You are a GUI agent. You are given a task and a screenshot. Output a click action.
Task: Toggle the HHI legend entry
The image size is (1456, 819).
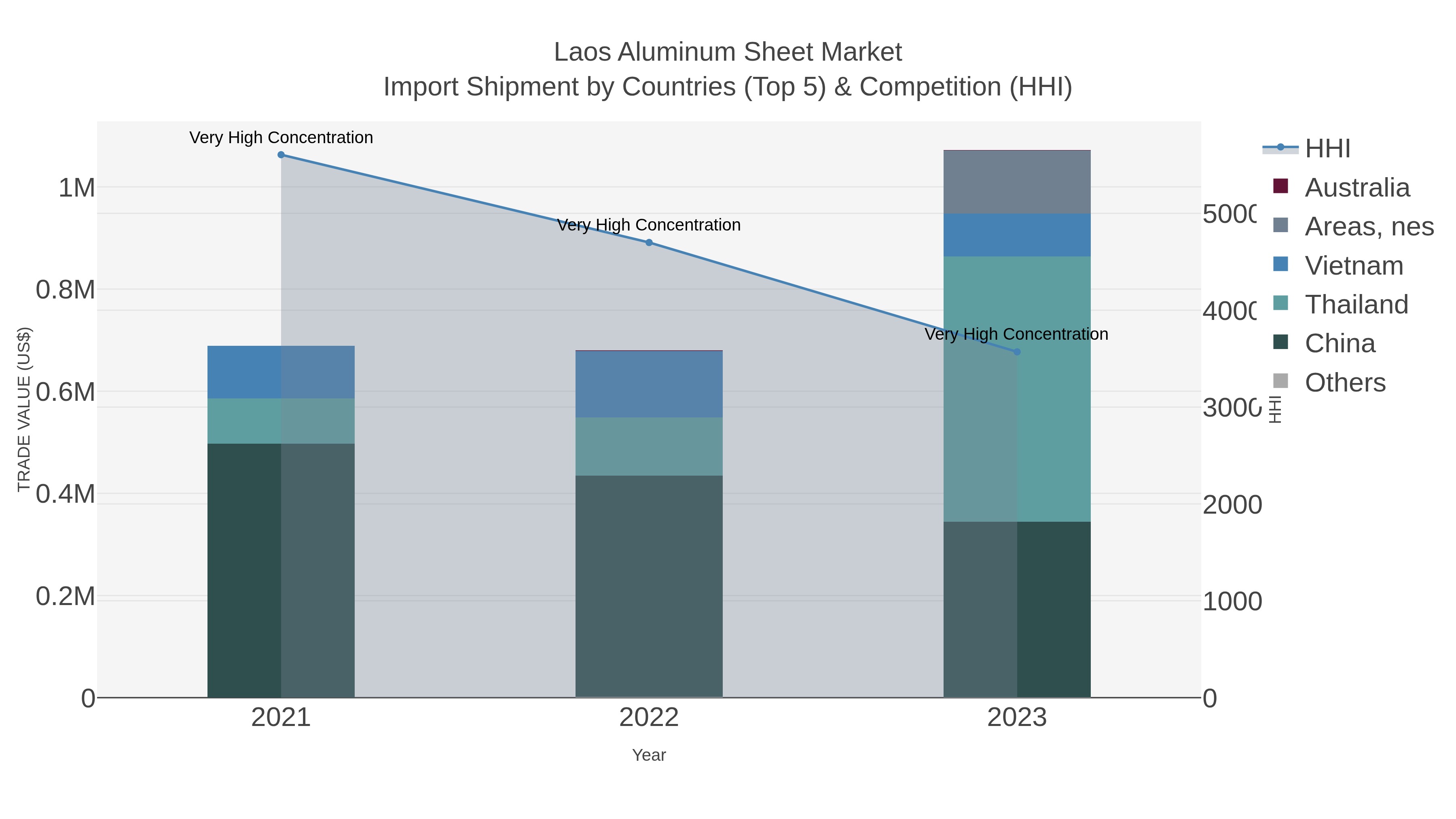[1307, 148]
